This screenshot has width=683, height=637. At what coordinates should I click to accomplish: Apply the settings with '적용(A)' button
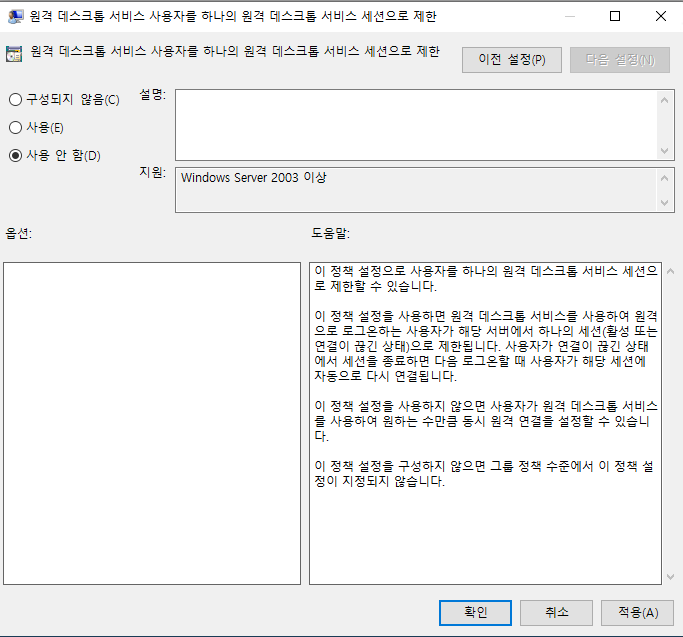[637, 612]
